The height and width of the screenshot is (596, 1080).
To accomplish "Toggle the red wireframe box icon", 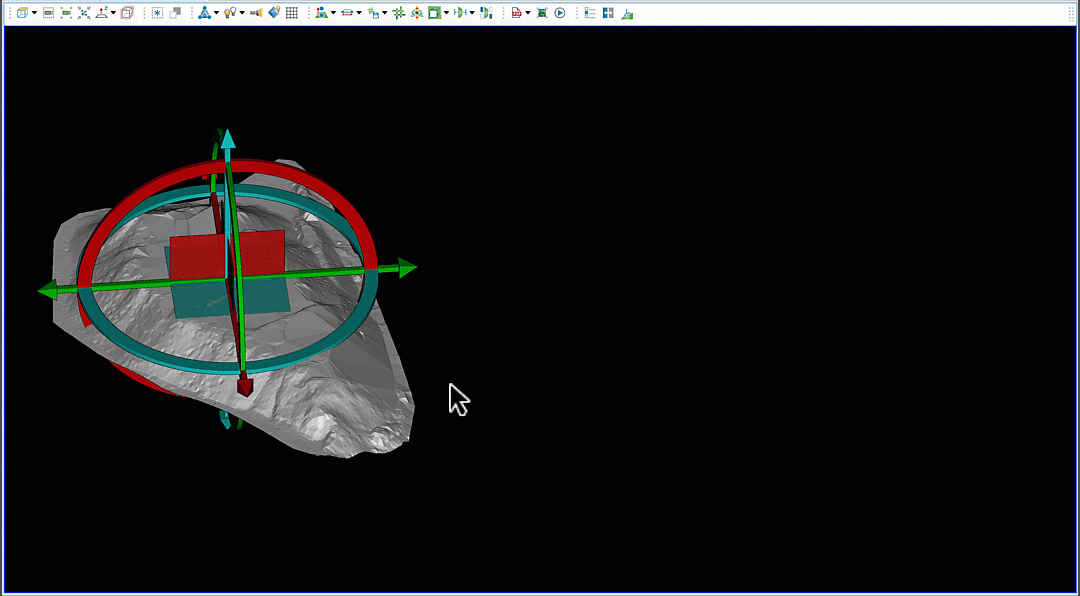I will (x=127, y=13).
